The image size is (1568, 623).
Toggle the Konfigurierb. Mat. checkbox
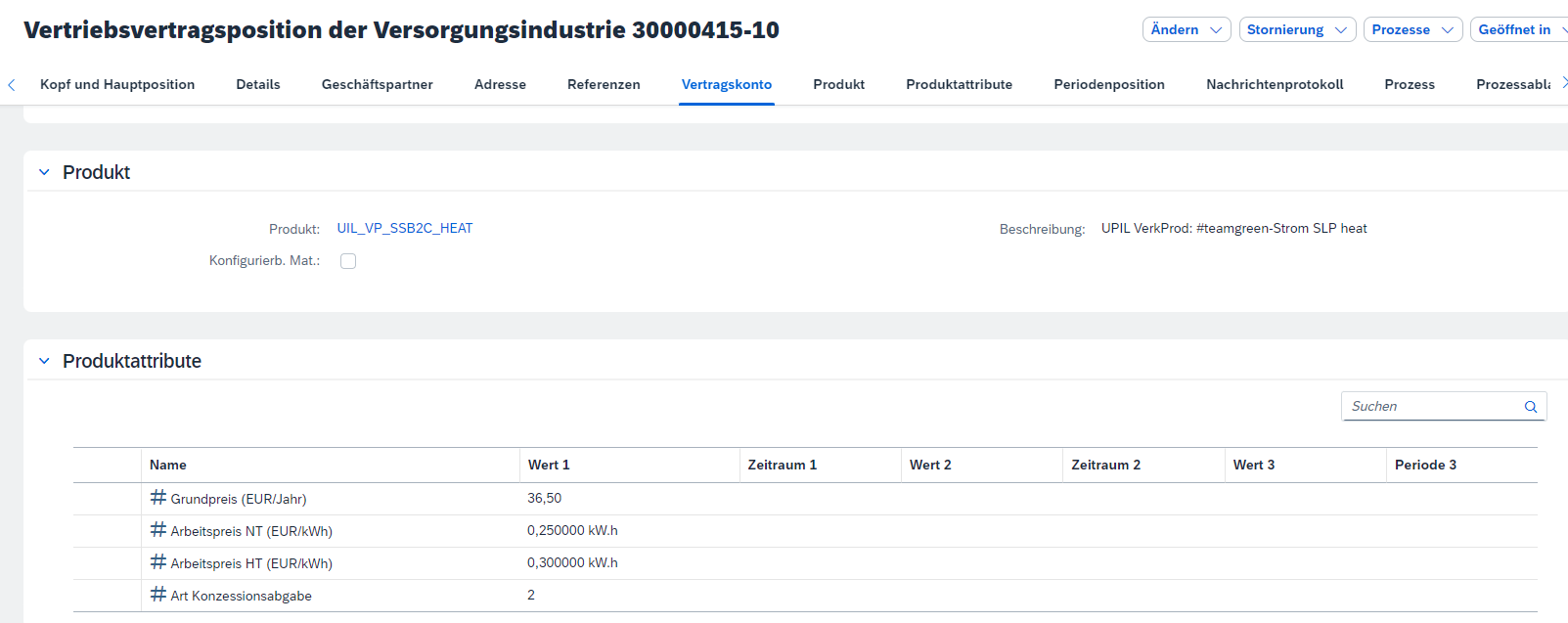[348, 261]
